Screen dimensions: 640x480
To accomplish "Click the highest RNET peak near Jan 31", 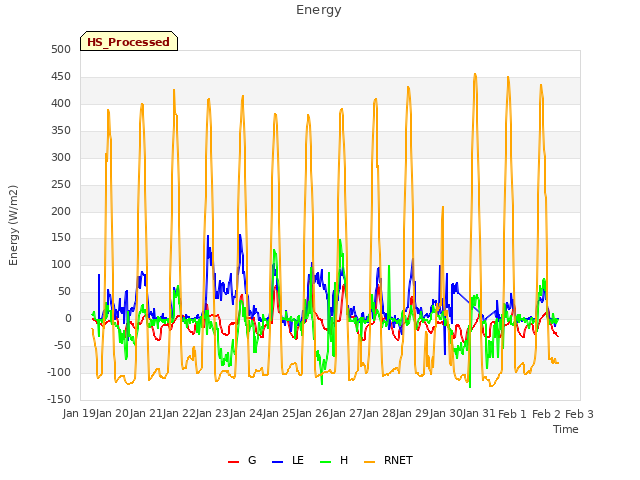I will pyautogui.click(x=475, y=74).
